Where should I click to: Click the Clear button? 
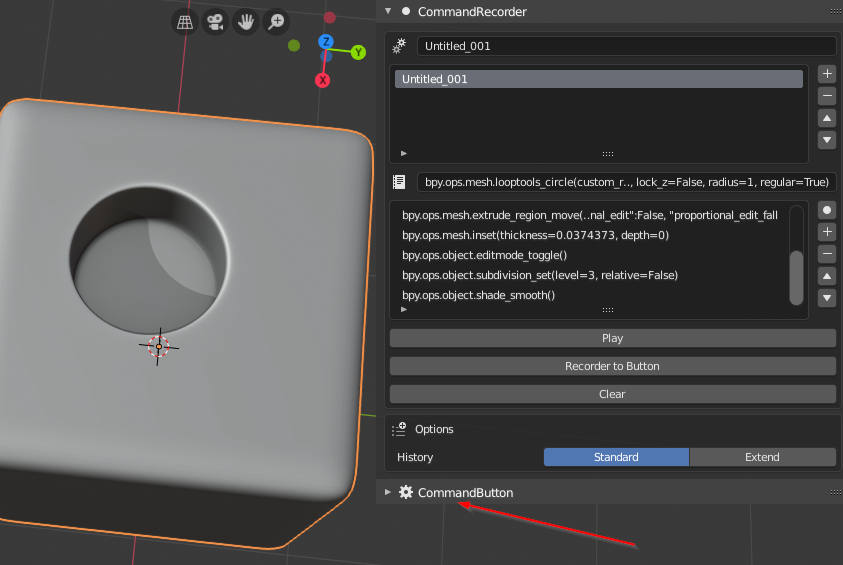[612, 394]
